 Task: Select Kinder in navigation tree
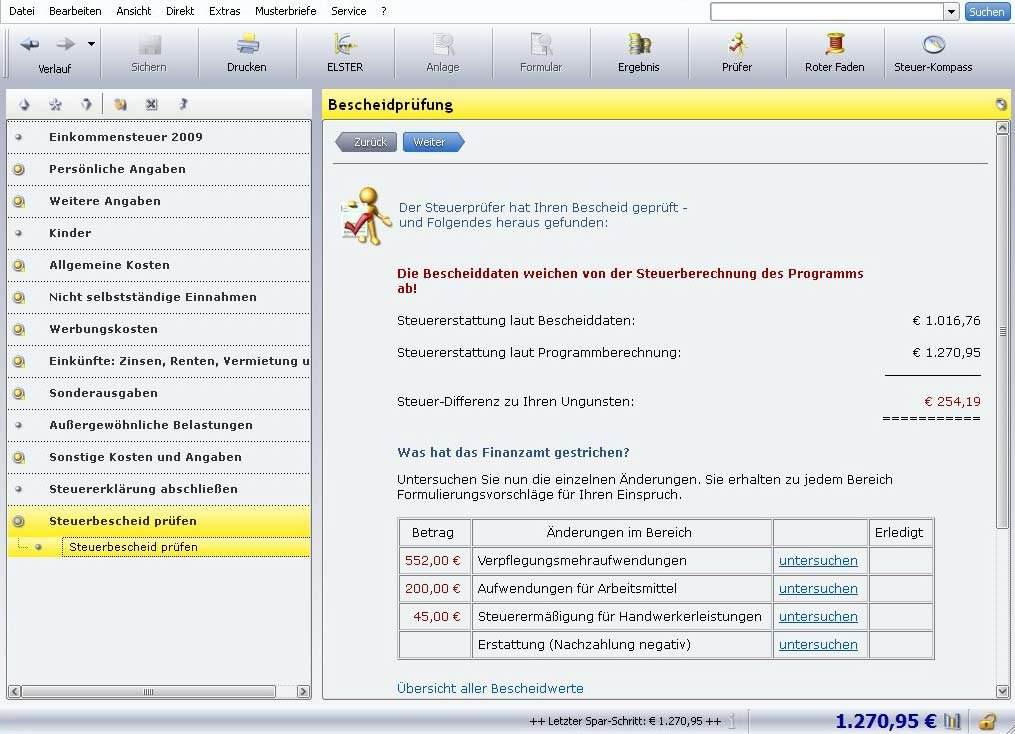coord(159,233)
